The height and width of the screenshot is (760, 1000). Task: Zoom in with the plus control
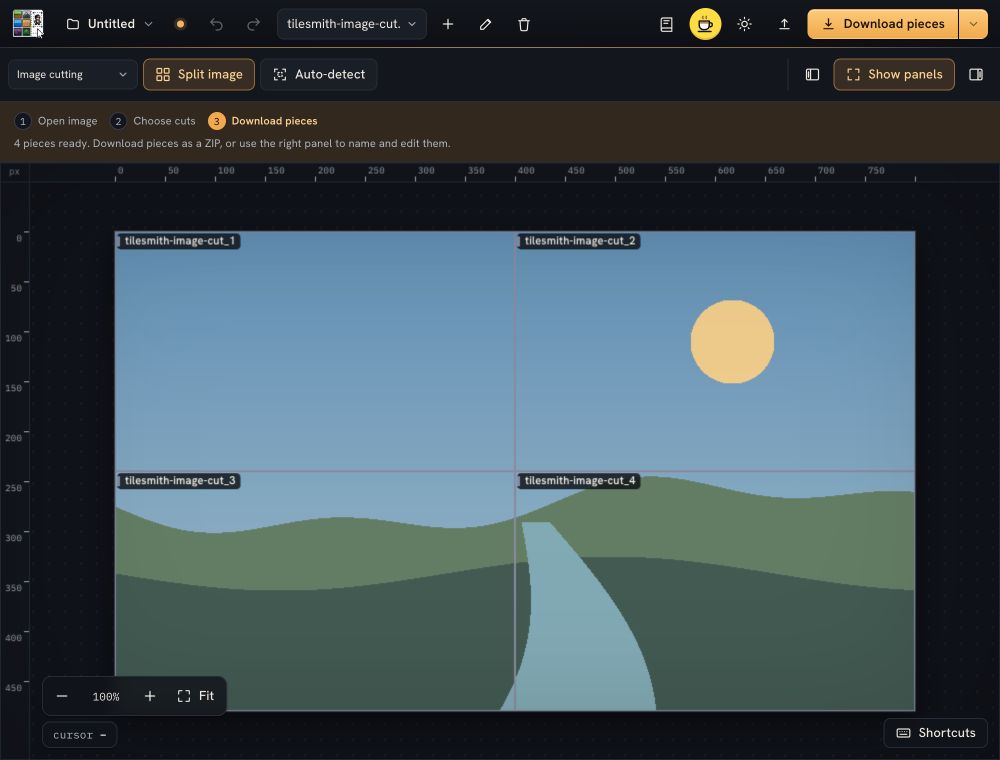pyautogui.click(x=150, y=696)
